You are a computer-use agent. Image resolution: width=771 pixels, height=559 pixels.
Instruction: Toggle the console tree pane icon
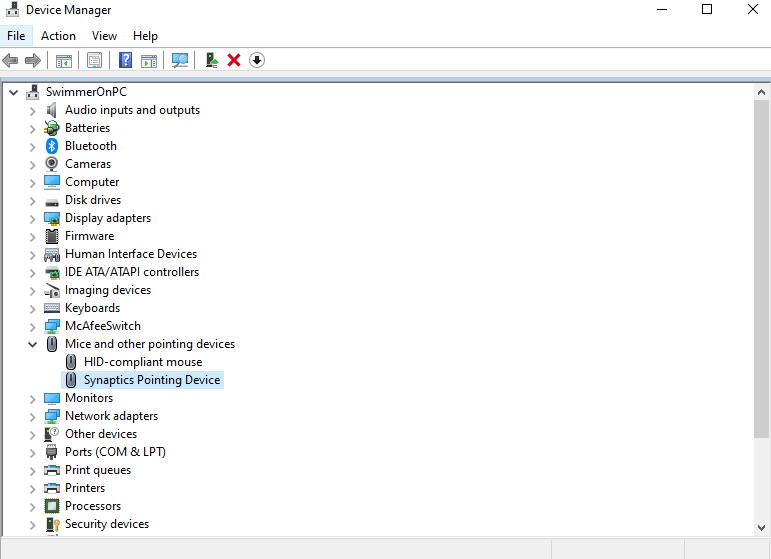point(64,61)
